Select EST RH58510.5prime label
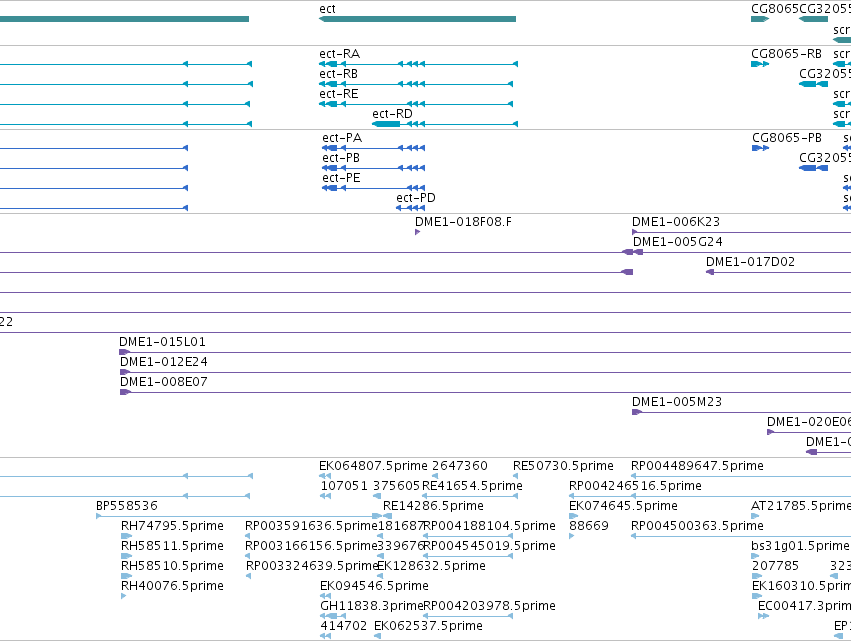Screen dimensions: 851x641 [172, 566]
